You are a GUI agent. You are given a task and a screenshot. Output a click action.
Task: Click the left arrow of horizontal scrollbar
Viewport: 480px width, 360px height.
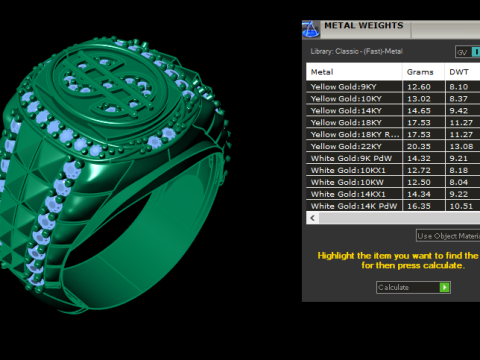tap(312, 218)
